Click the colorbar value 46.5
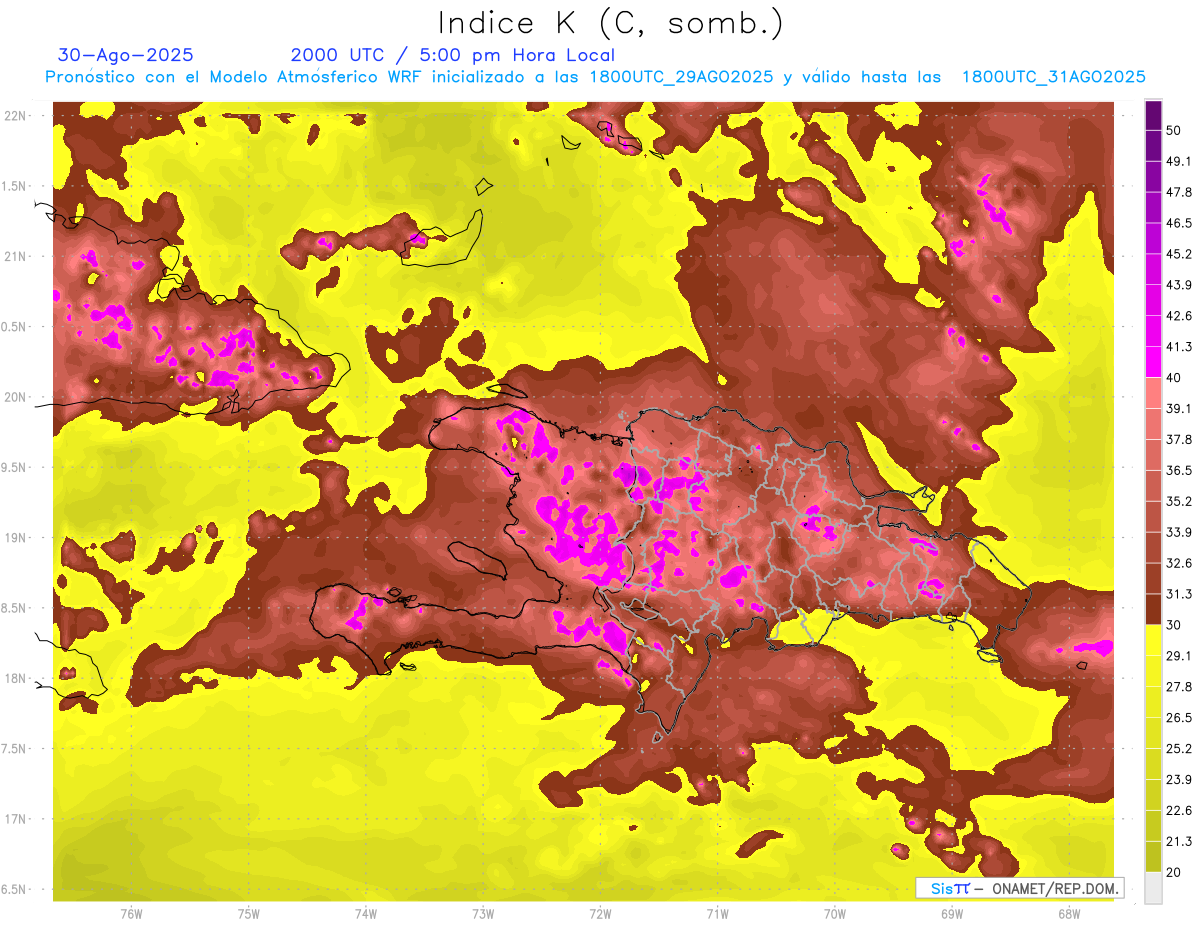 pos(1178,223)
